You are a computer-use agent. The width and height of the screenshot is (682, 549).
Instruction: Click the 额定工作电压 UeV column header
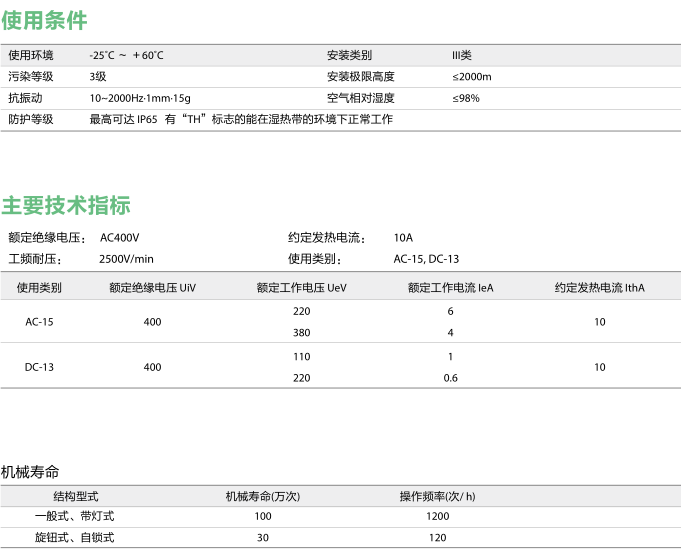pos(301,288)
